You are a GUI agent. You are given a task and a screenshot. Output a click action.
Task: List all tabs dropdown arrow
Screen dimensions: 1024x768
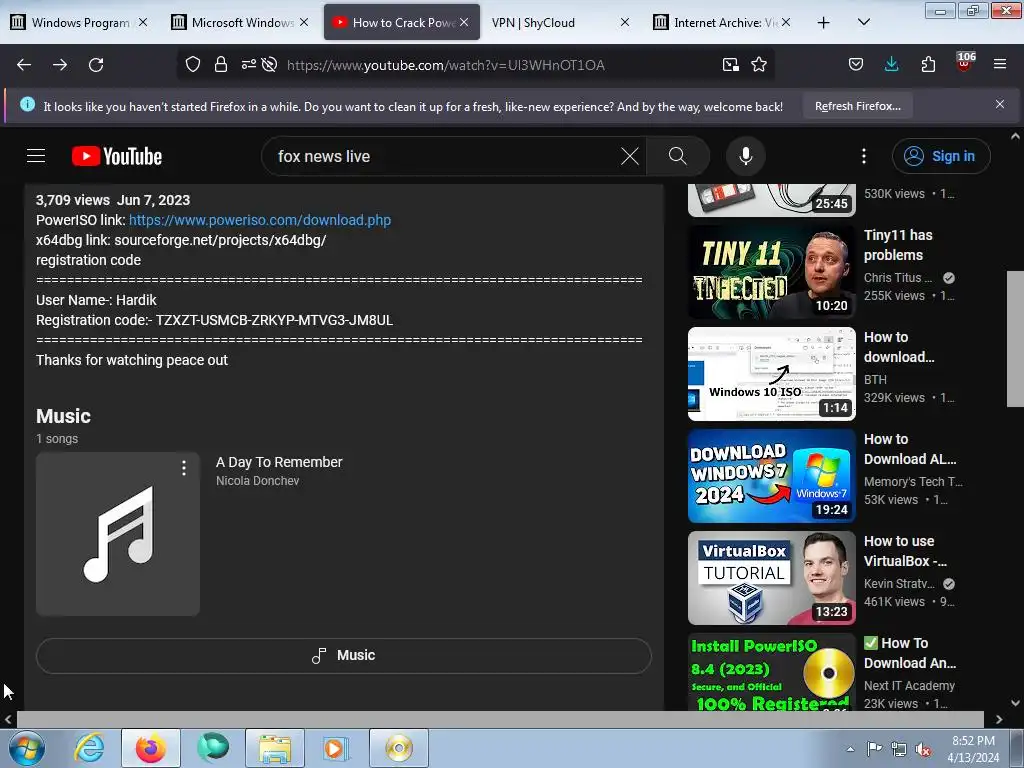click(x=863, y=22)
